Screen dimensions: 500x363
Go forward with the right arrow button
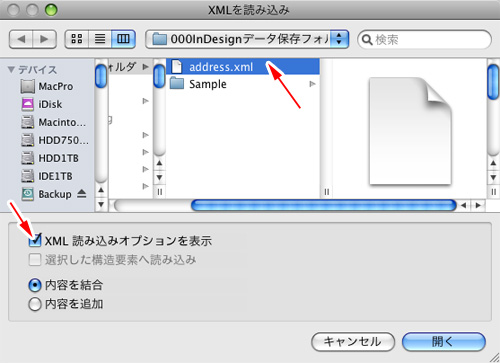click(44, 39)
